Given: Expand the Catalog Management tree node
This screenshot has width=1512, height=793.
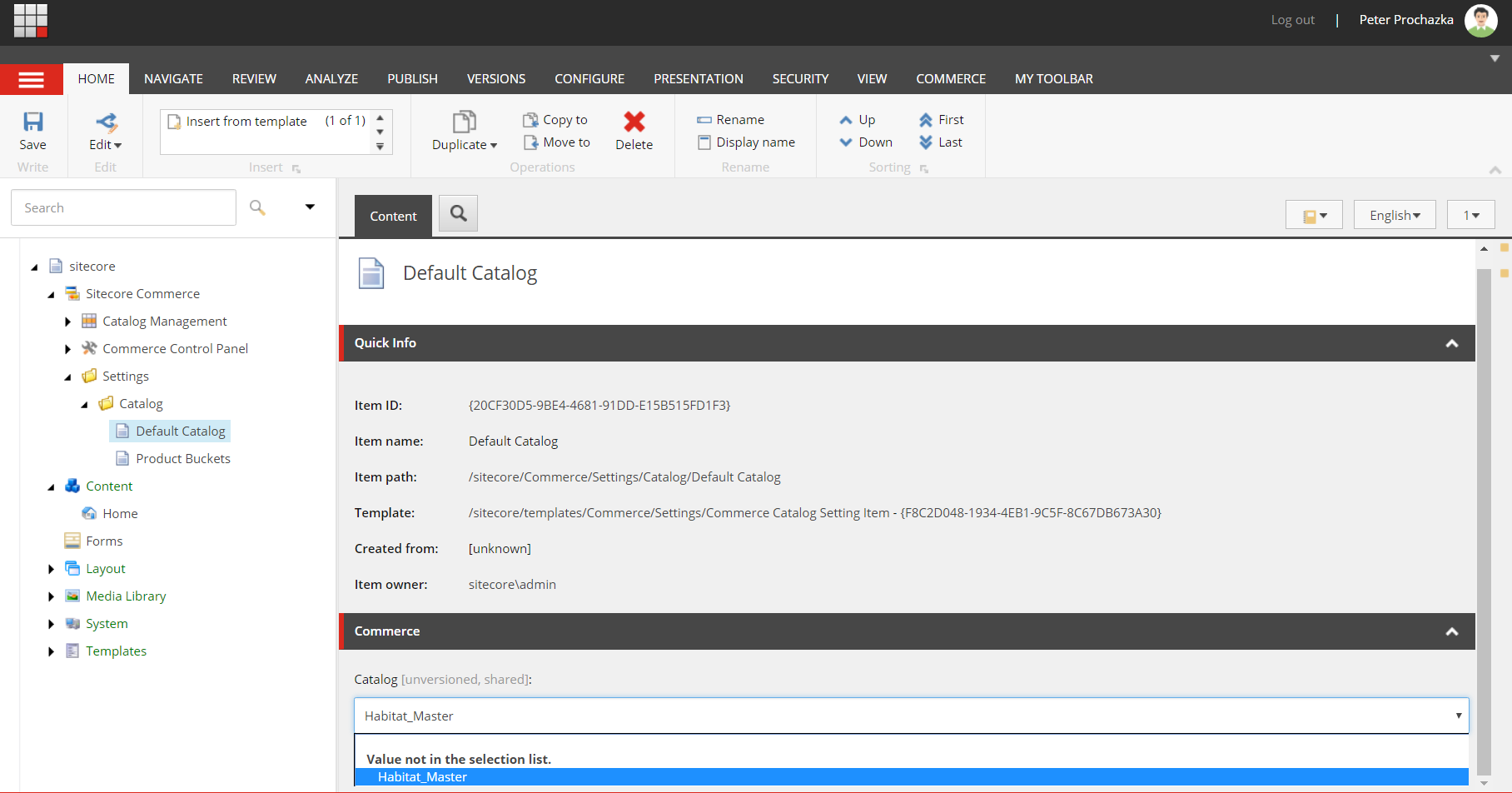Looking at the screenshot, I should click(68, 322).
